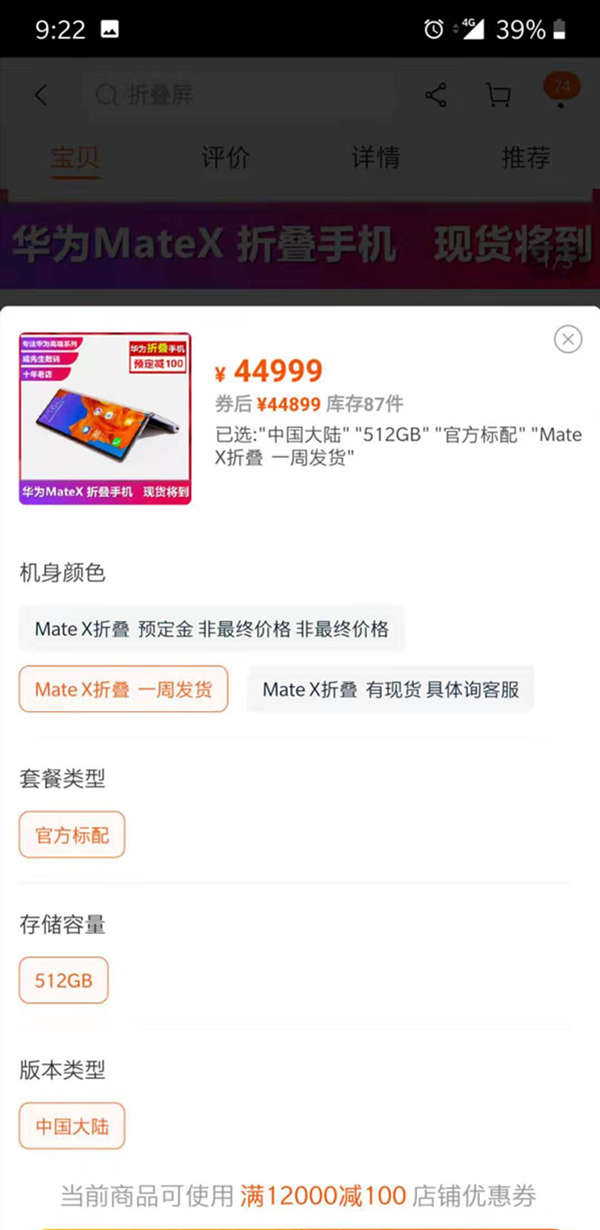This screenshot has height=1230, width=600.
Task: Tap the orange 24 notification badge
Action: coord(561,87)
